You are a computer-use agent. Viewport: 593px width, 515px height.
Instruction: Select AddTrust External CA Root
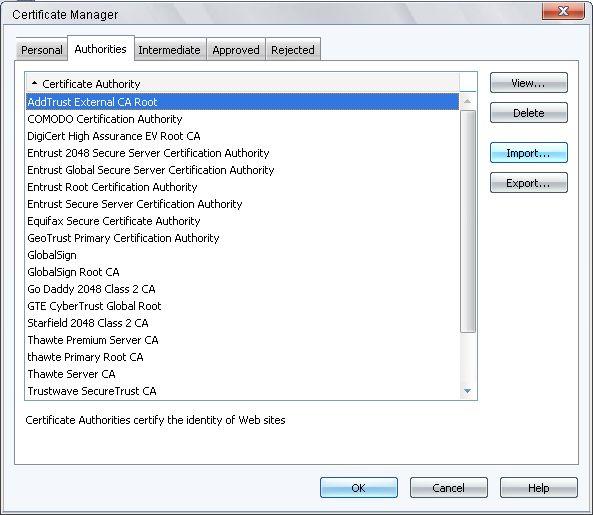pyautogui.click(x=242, y=102)
